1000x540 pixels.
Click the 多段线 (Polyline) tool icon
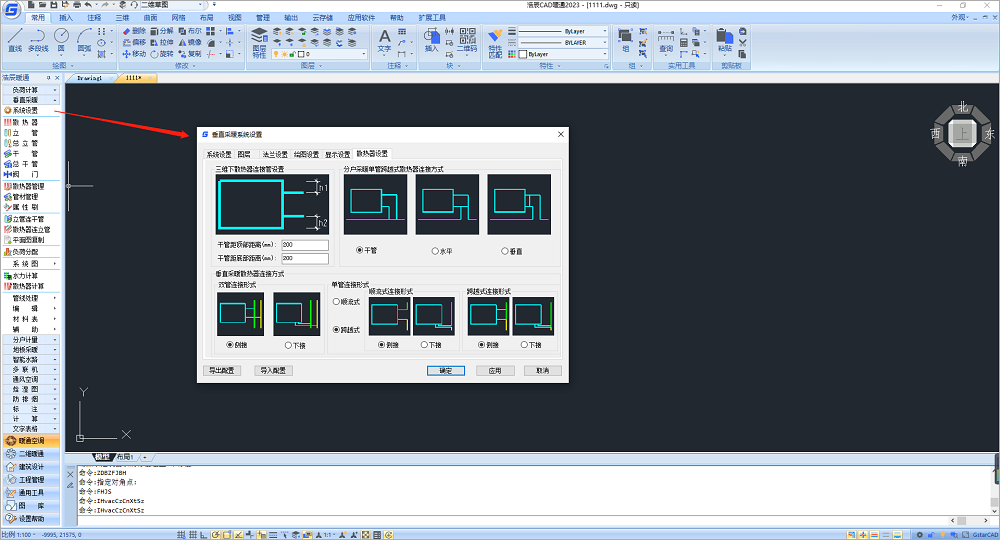click(x=38, y=38)
